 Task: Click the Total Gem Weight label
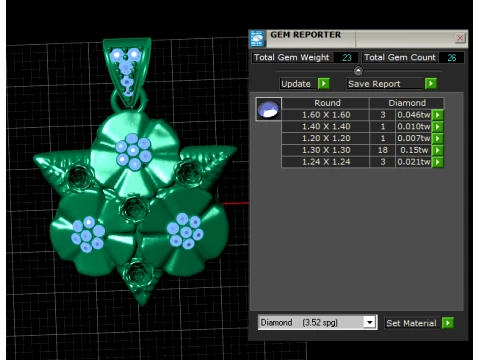291,58
